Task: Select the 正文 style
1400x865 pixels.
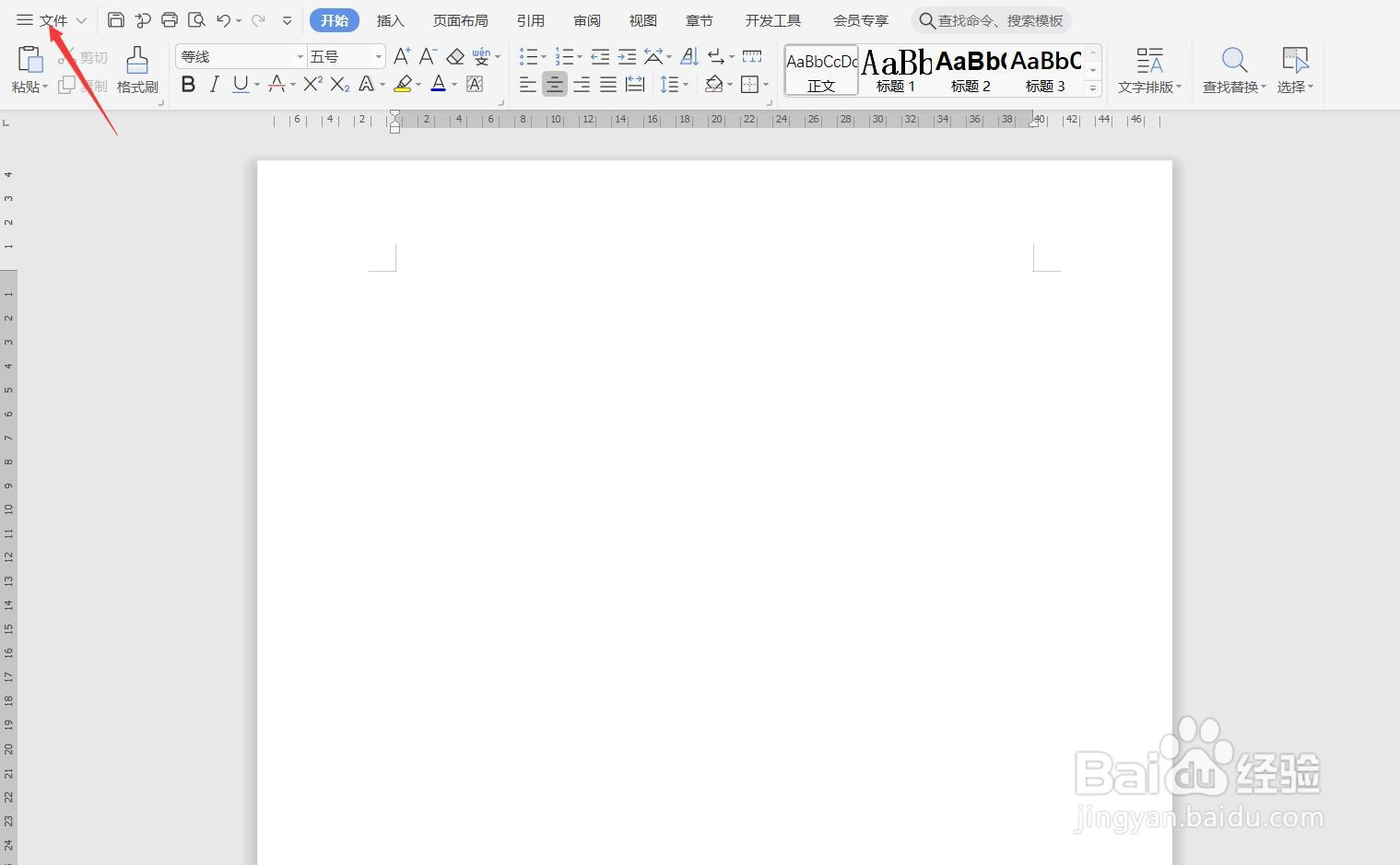Action: [821, 70]
